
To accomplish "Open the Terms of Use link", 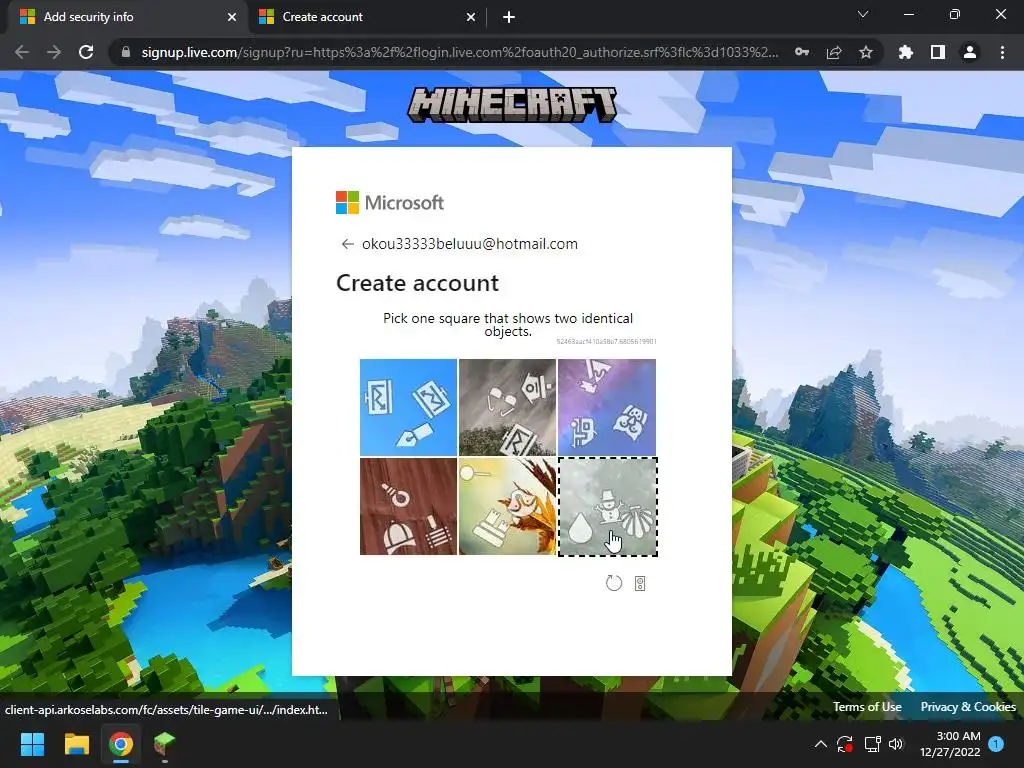I will (867, 707).
